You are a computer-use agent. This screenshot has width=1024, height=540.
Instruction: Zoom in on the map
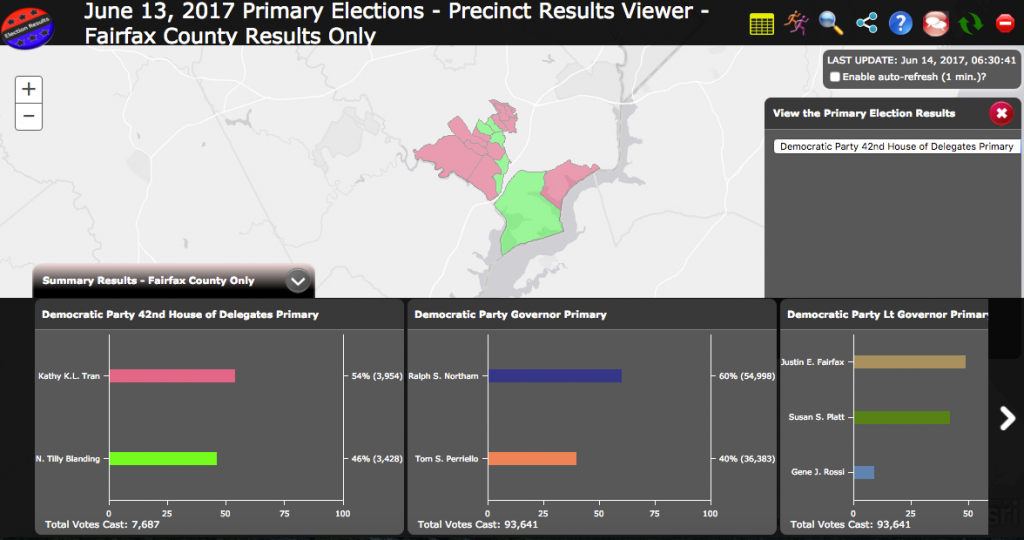click(x=29, y=89)
